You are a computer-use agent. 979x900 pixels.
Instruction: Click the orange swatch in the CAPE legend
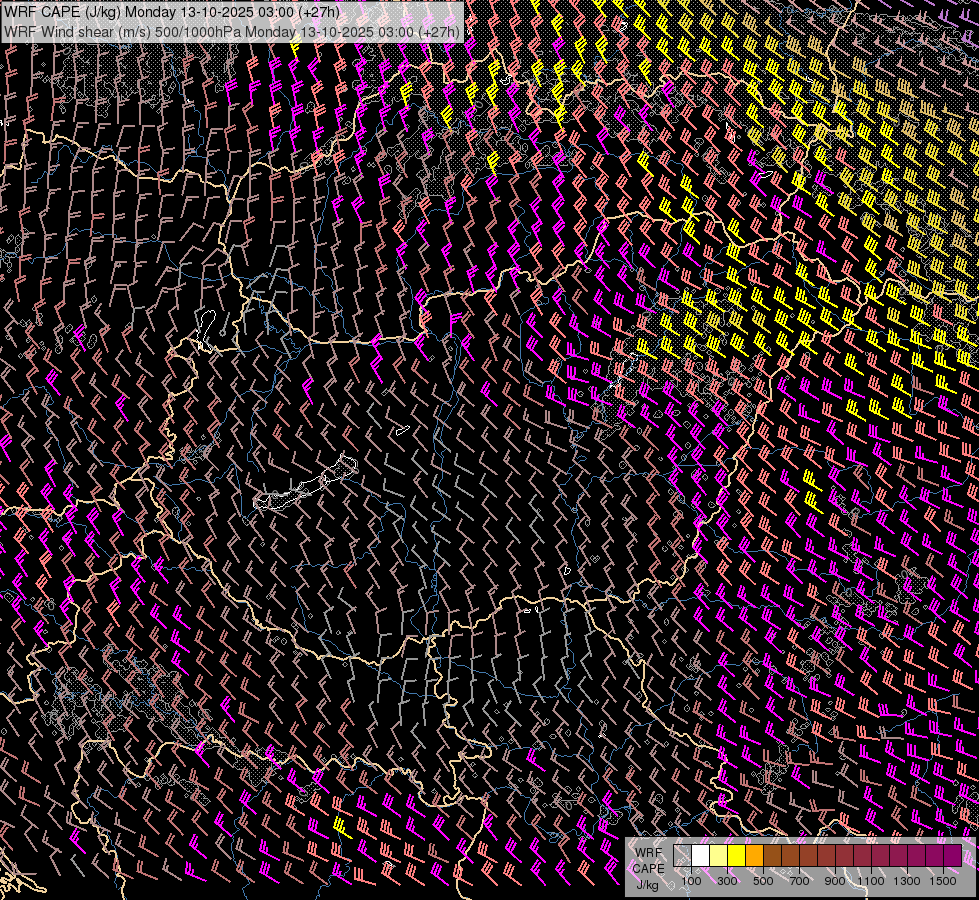[754, 856]
